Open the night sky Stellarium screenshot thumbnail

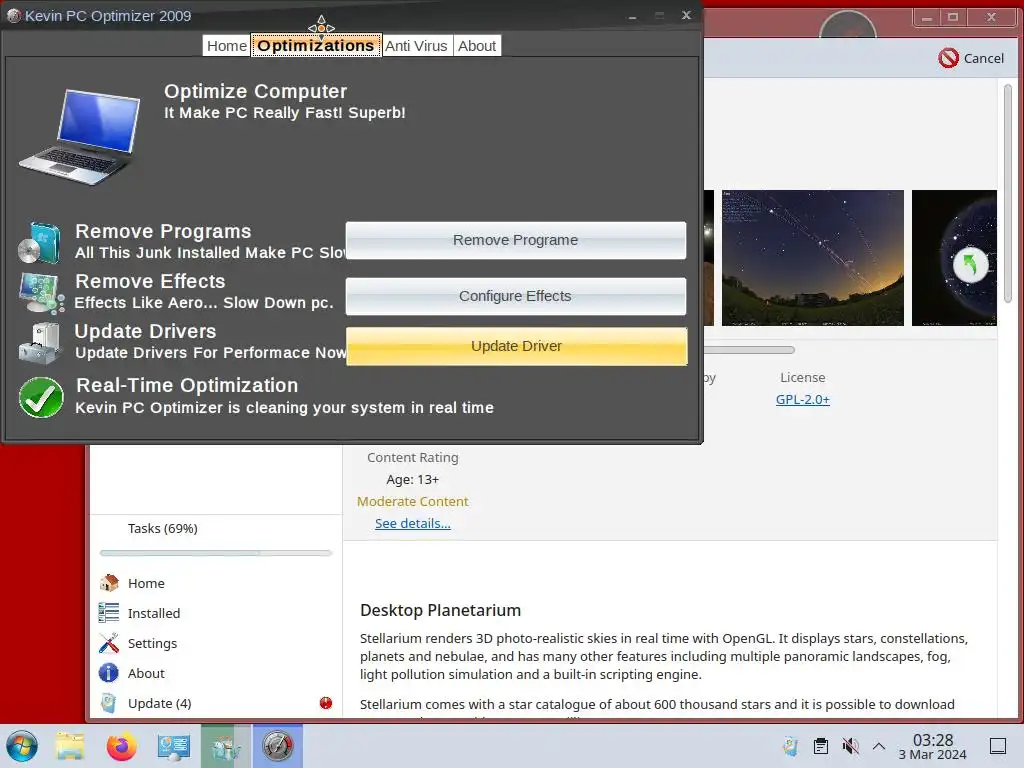point(812,258)
